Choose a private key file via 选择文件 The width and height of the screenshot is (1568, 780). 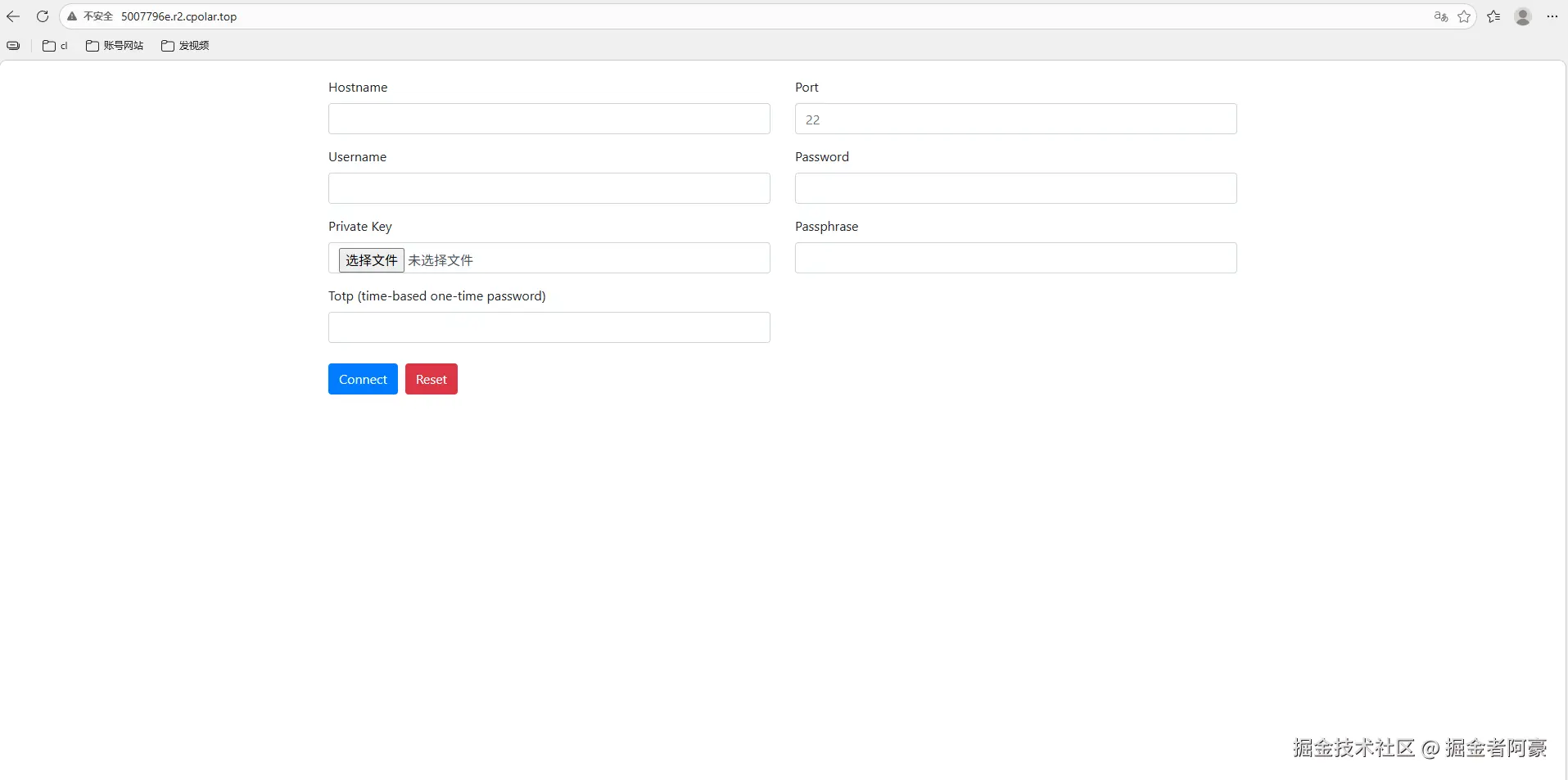click(x=372, y=260)
